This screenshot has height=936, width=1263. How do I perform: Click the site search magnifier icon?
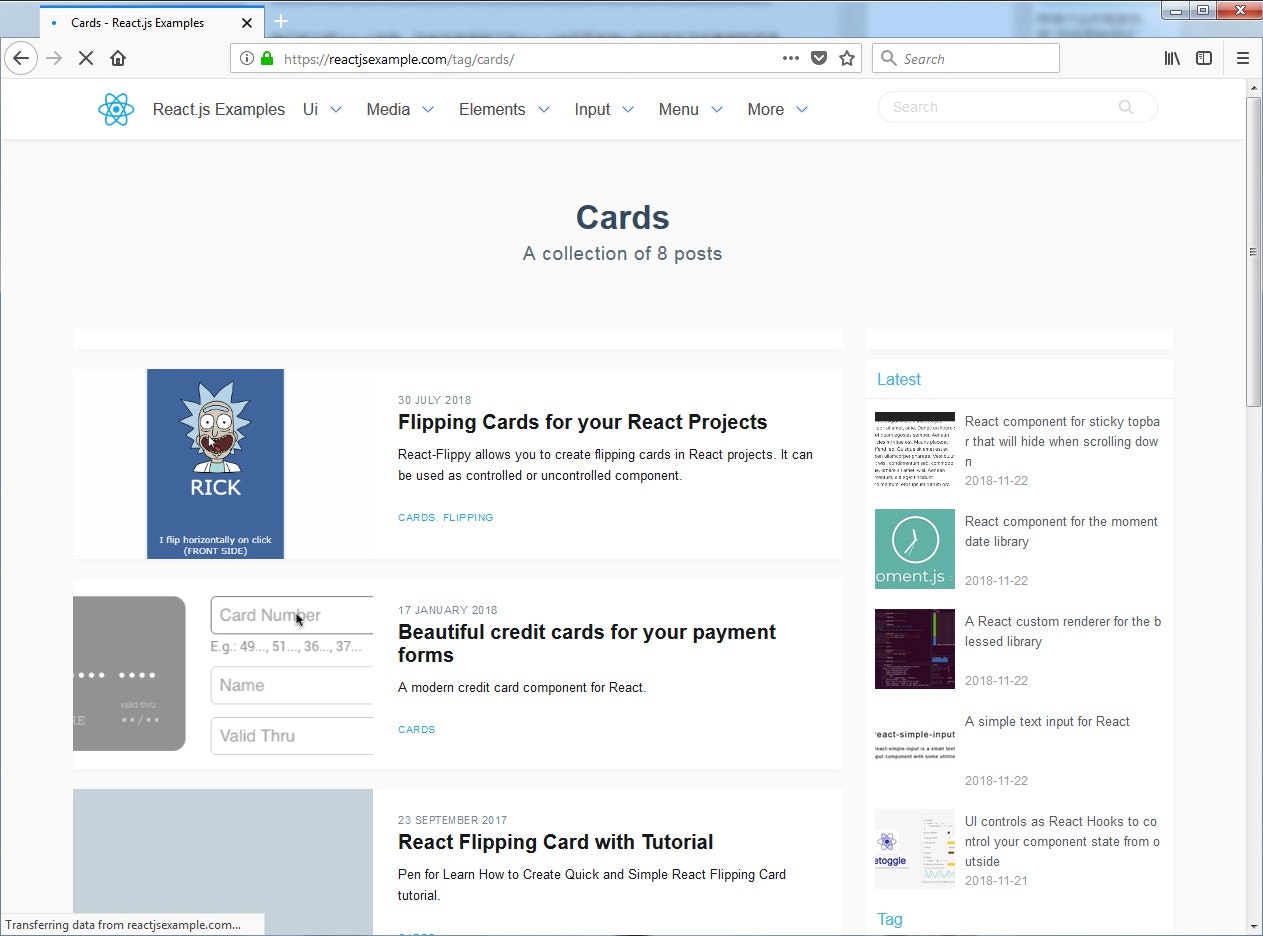pyautogui.click(x=1125, y=107)
